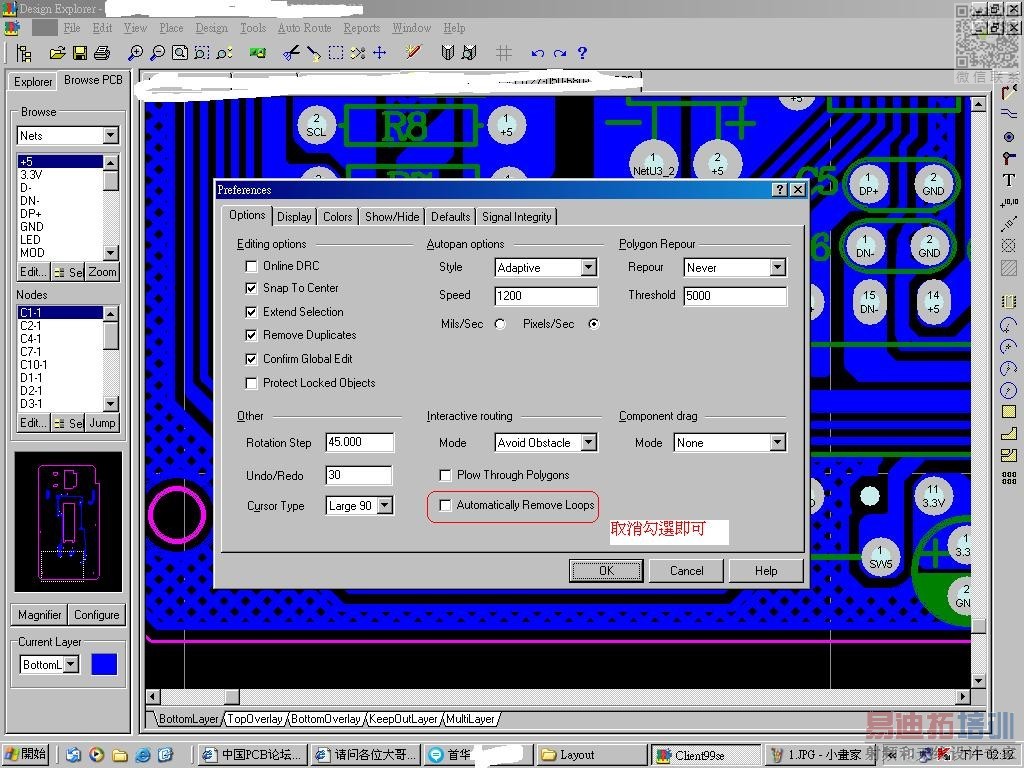Open the Auto Route menu
The height and width of the screenshot is (768, 1024).
pos(304,28)
